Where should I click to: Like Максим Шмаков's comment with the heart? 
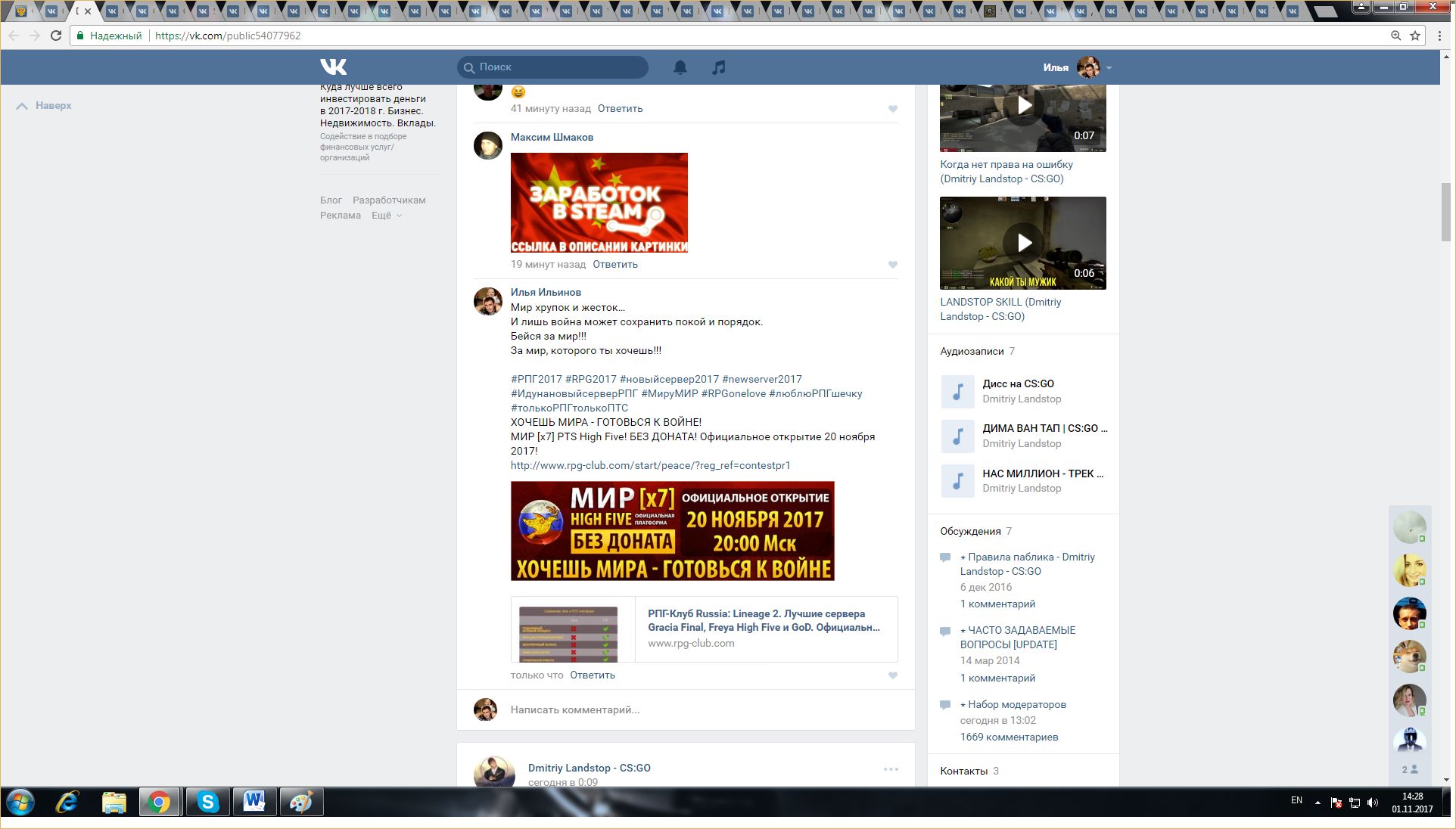point(893,265)
